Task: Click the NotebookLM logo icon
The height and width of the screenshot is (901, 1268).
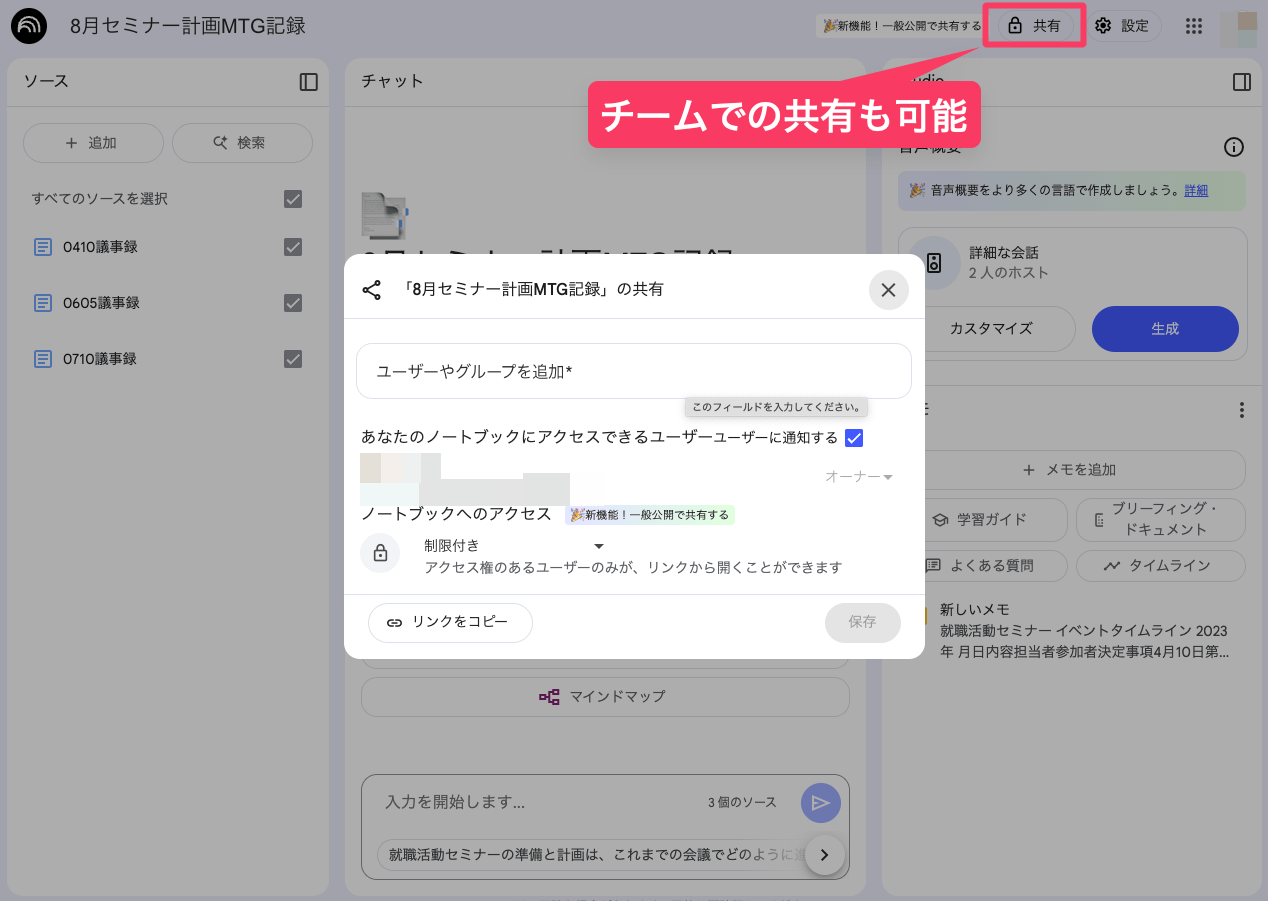Action: point(29,27)
